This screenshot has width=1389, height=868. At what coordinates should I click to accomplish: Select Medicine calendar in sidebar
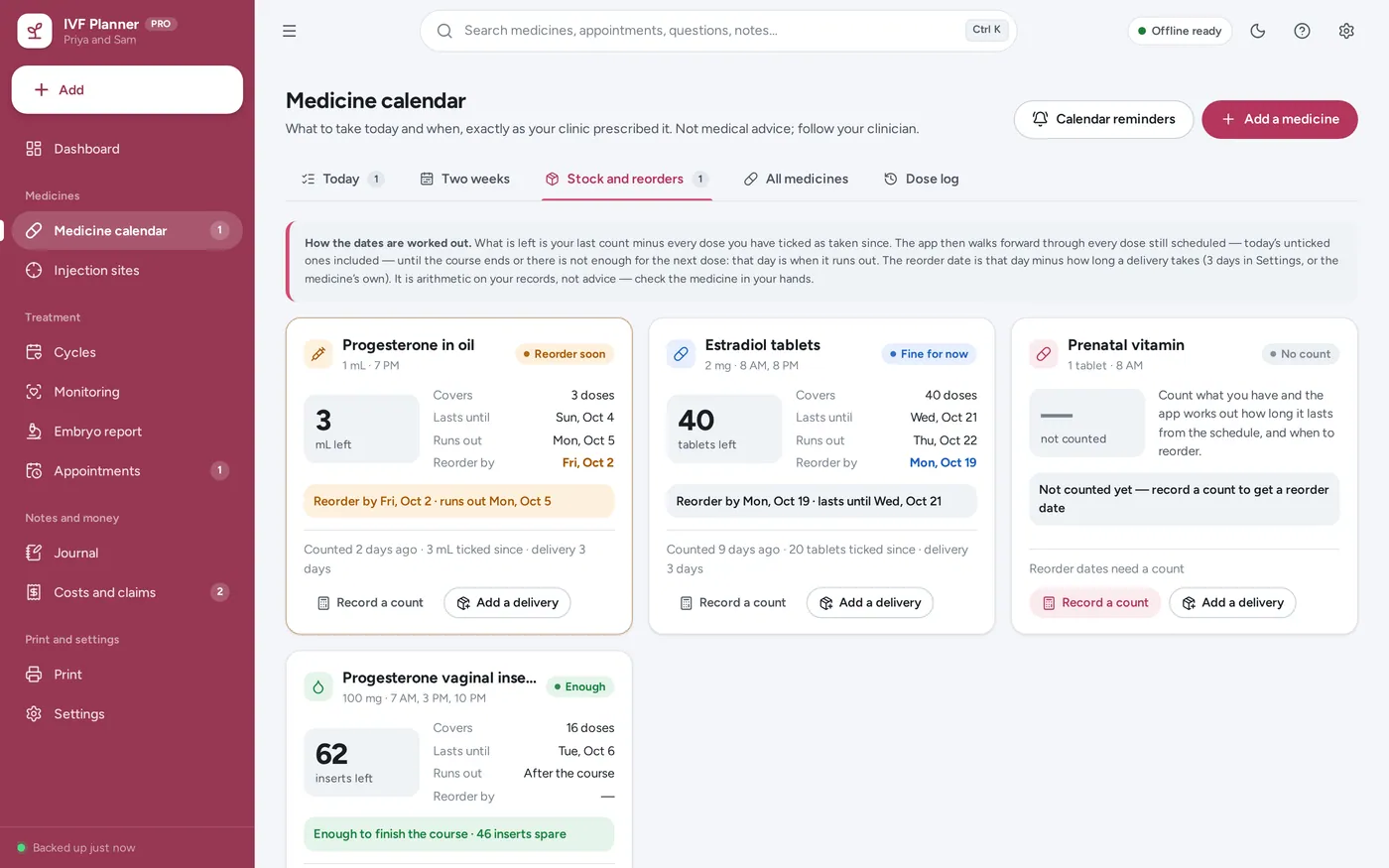click(x=127, y=230)
